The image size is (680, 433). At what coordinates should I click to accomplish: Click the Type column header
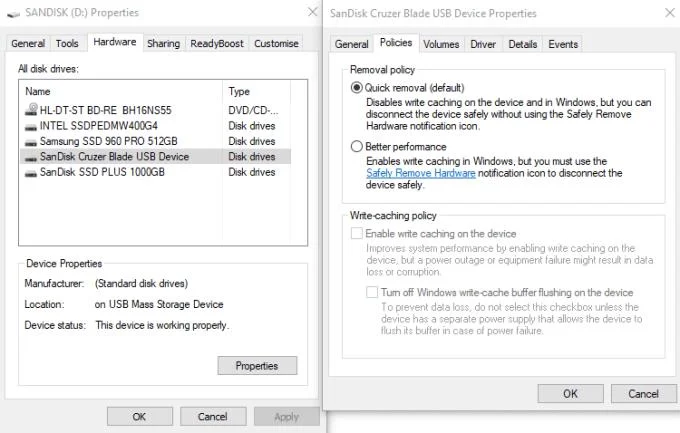tap(257, 92)
